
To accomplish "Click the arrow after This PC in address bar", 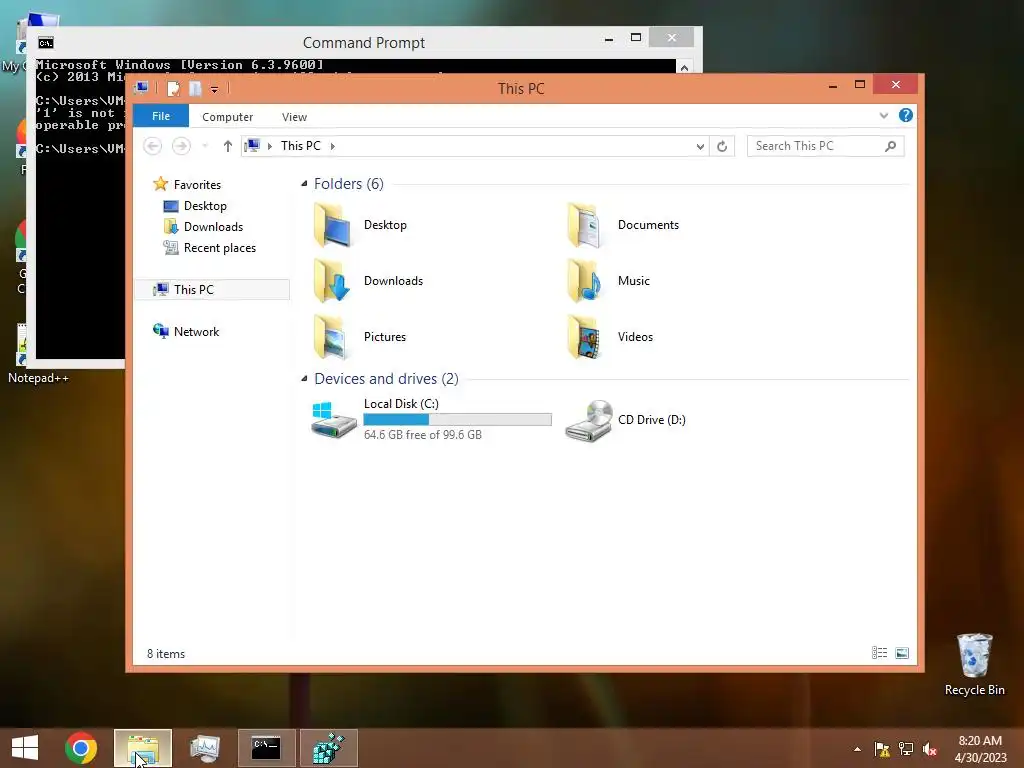I will point(332,146).
